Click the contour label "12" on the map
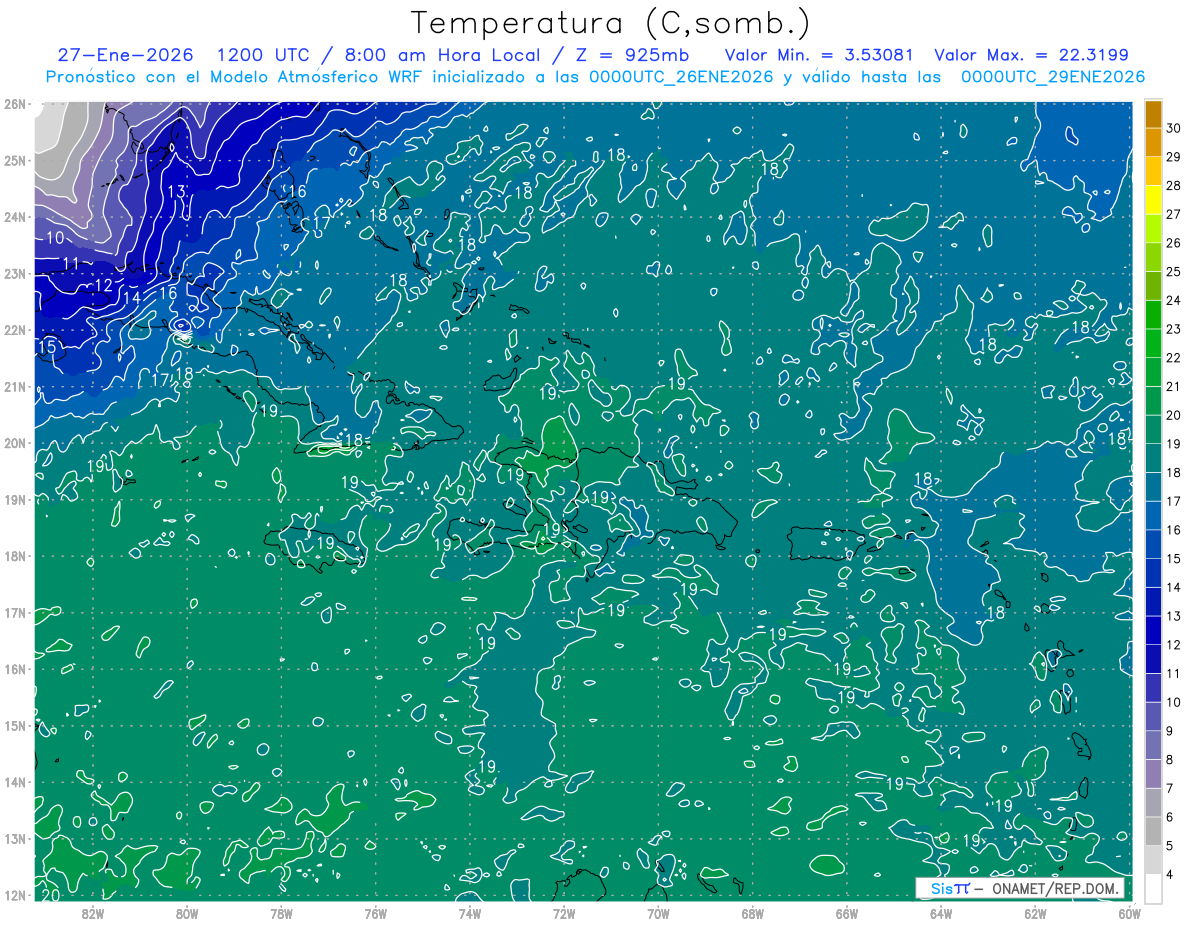Image resolution: width=1200 pixels, height=927 pixels. click(103, 286)
